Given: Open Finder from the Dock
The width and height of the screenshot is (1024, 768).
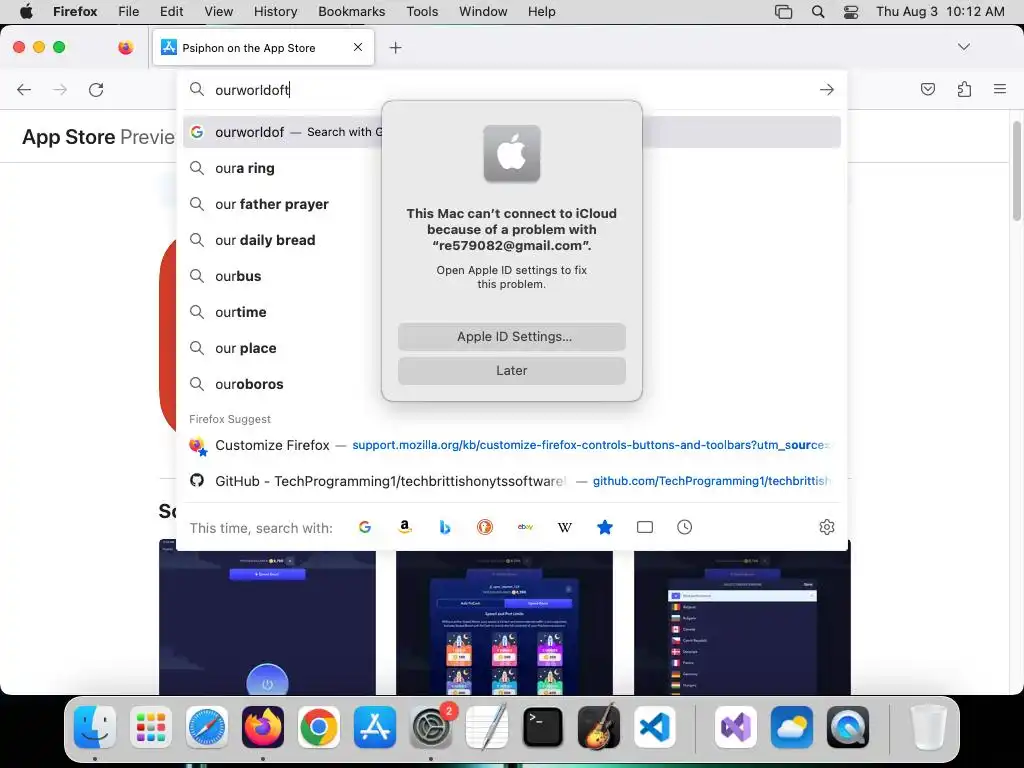Looking at the screenshot, I should [x=95, y=727].
